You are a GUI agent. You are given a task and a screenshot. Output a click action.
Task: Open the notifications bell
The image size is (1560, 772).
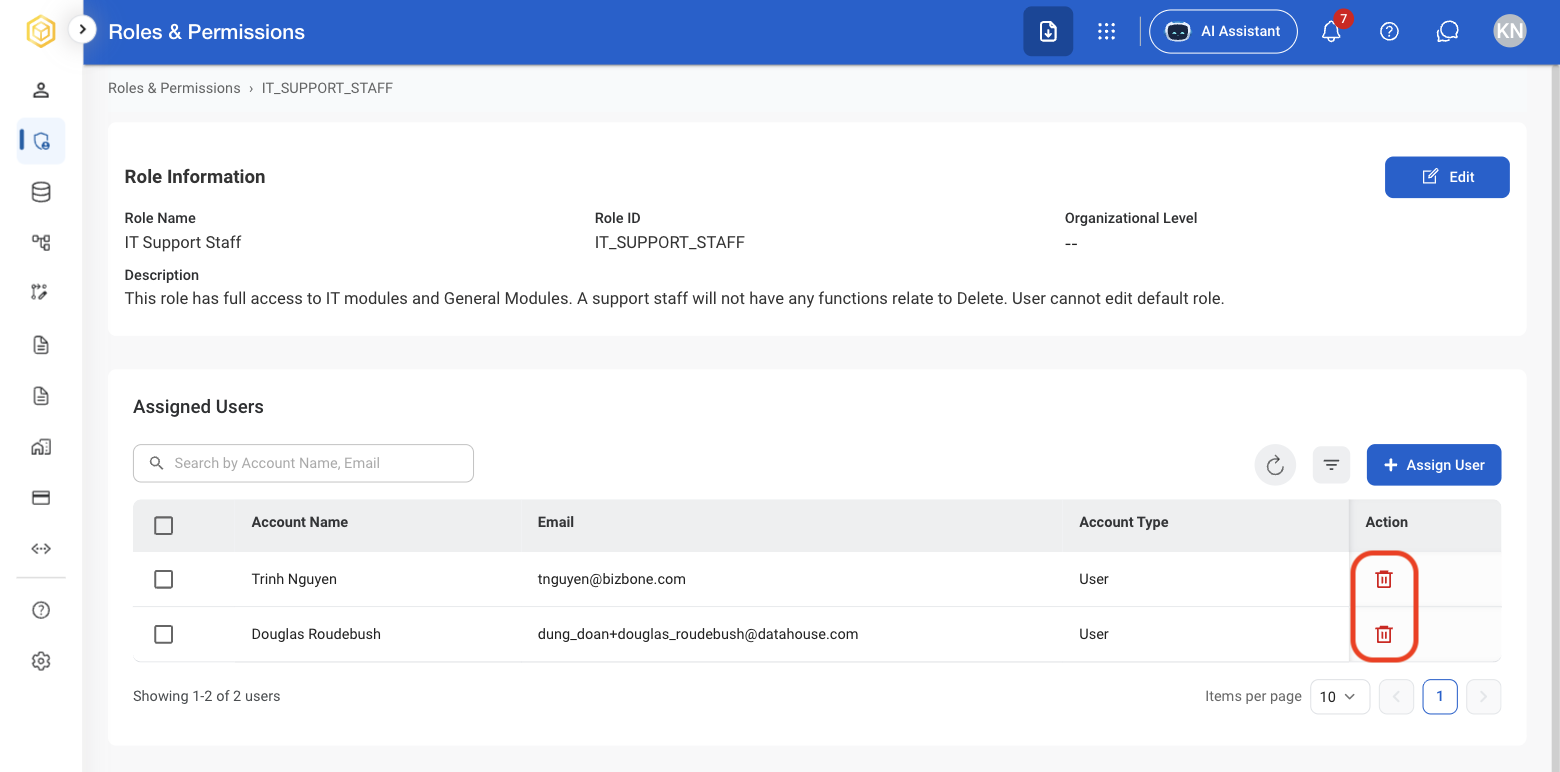pyautogui.click(x=1331, y=31)
